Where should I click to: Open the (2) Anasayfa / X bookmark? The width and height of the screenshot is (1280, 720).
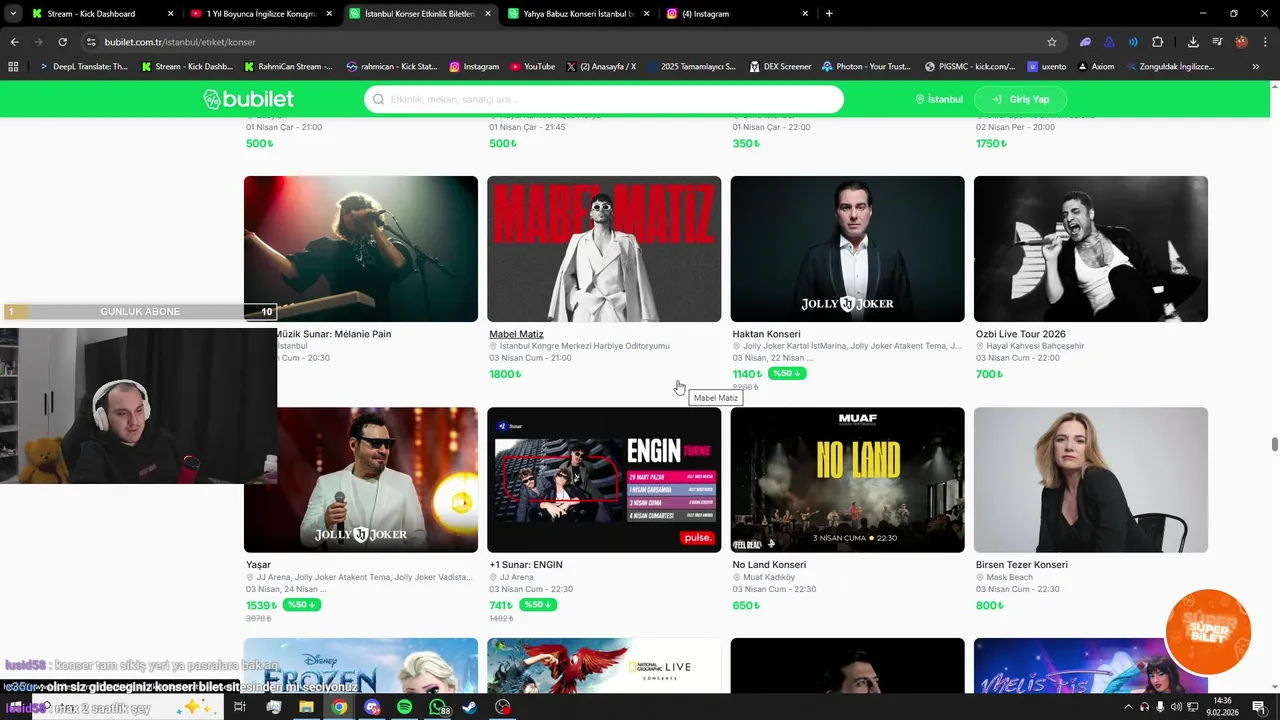pyautogui.click(x=601, y=66)
